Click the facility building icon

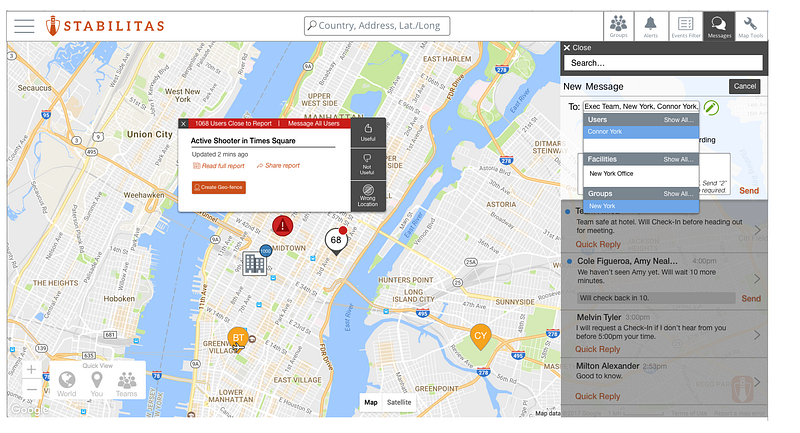[x=254, y=263]
